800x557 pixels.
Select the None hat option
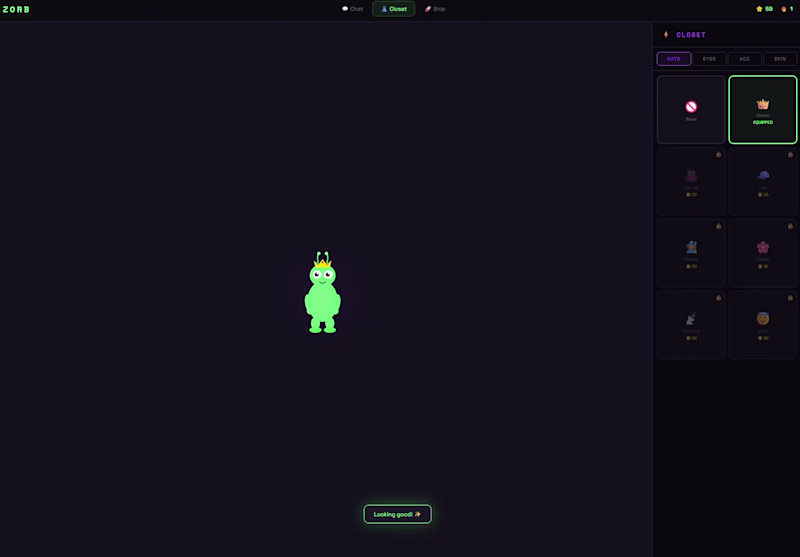click(691, 110)
